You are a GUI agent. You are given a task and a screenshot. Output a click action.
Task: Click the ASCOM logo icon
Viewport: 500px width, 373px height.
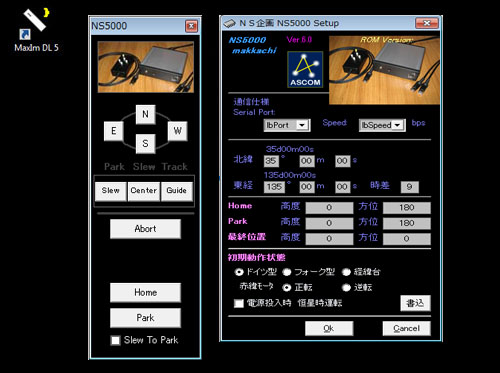(x=305, y=69)
